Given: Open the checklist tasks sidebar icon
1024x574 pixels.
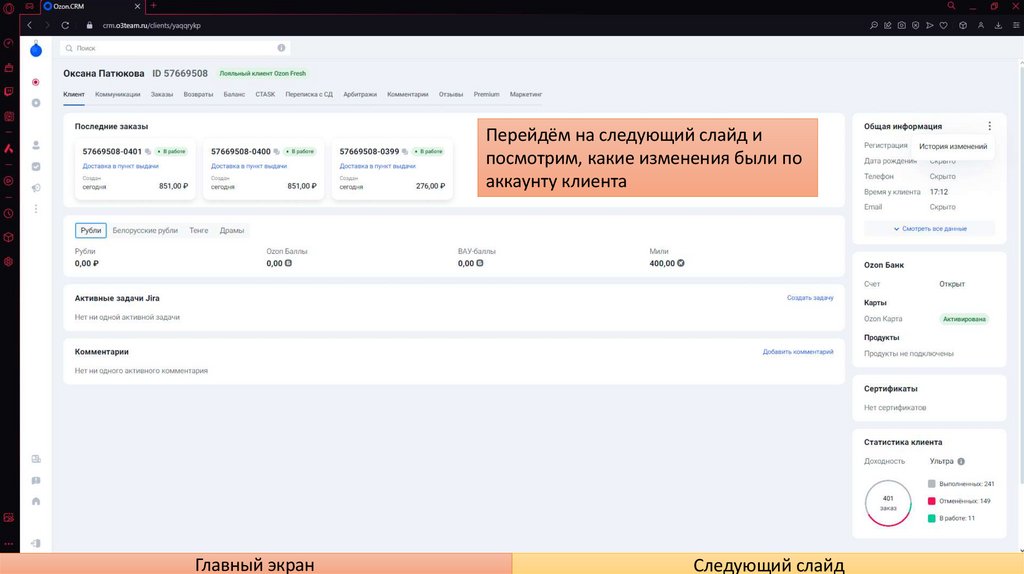Looking at the screenshot, I should pyautogui.click(x=36, y=167).
